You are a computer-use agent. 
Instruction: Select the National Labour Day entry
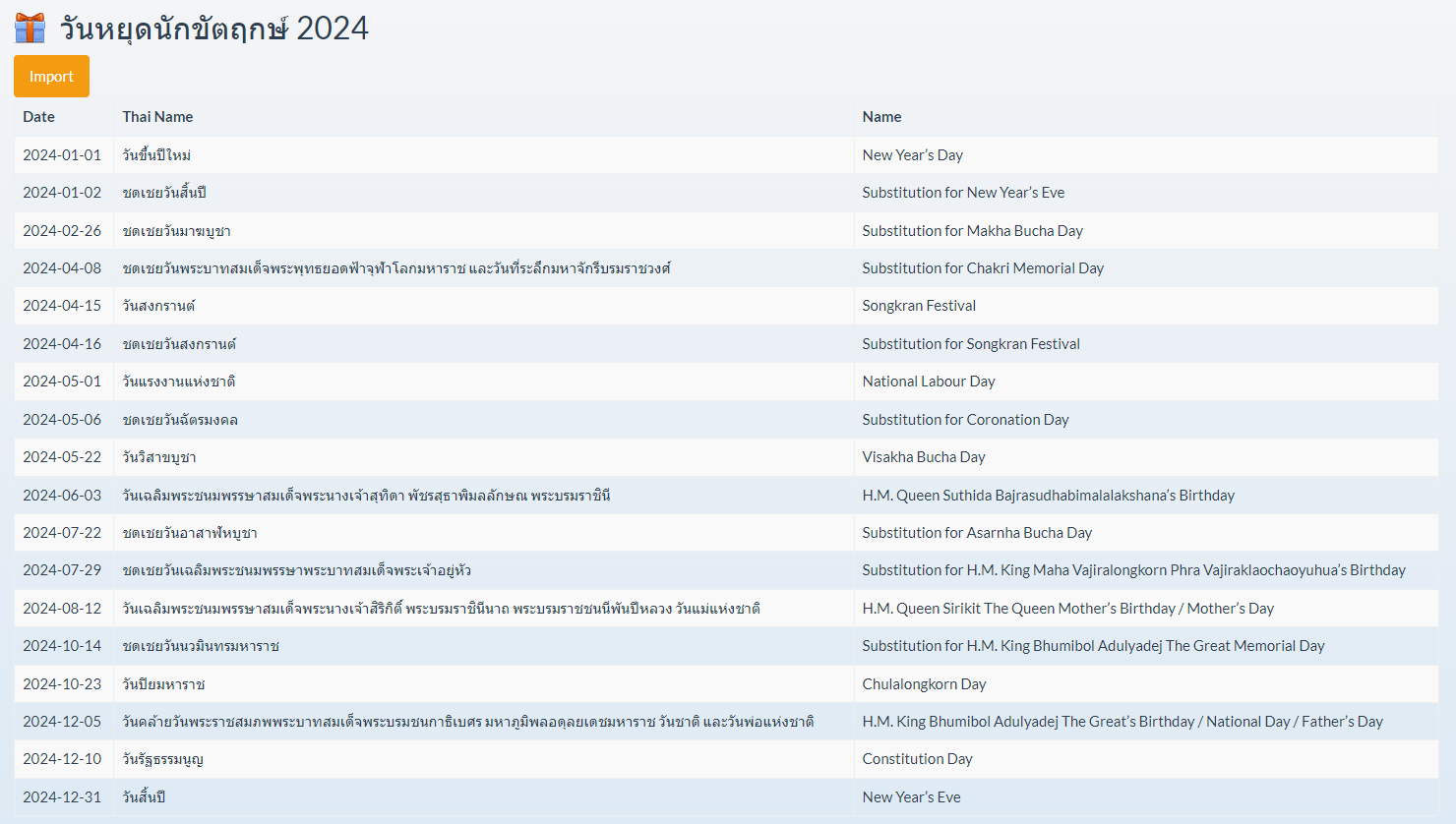coord(929,381)
